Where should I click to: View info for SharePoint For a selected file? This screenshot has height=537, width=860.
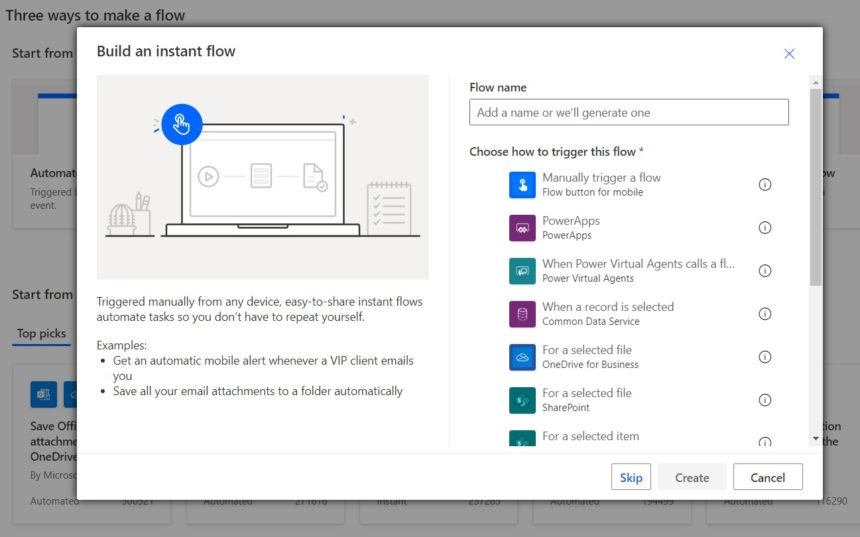click(765, 400)
